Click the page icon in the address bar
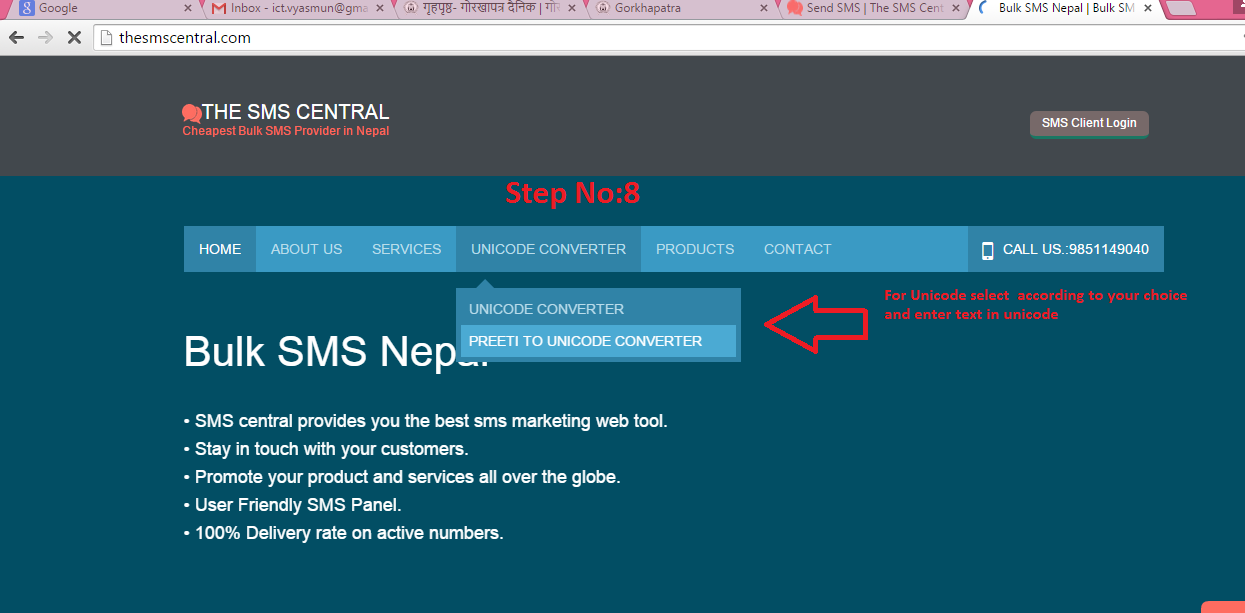This screenshot has height=613, width=1245. (x=106, y=38)
